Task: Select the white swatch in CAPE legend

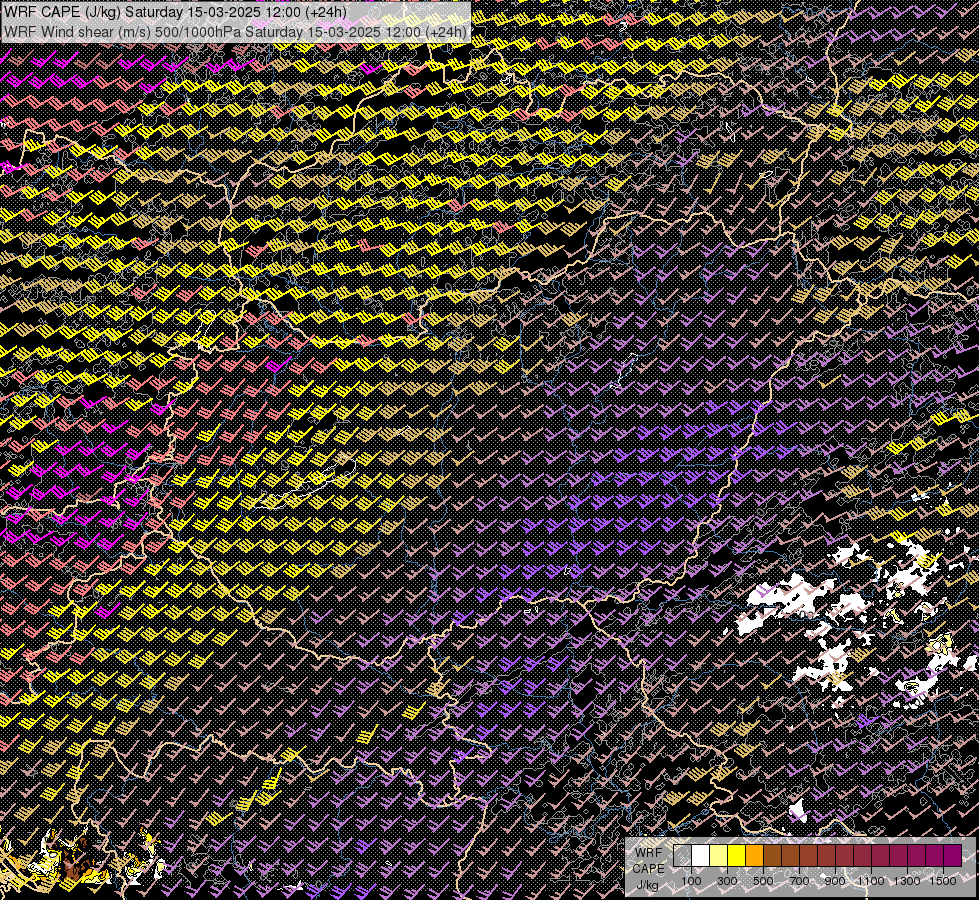Action: click(x=701, y=855)
